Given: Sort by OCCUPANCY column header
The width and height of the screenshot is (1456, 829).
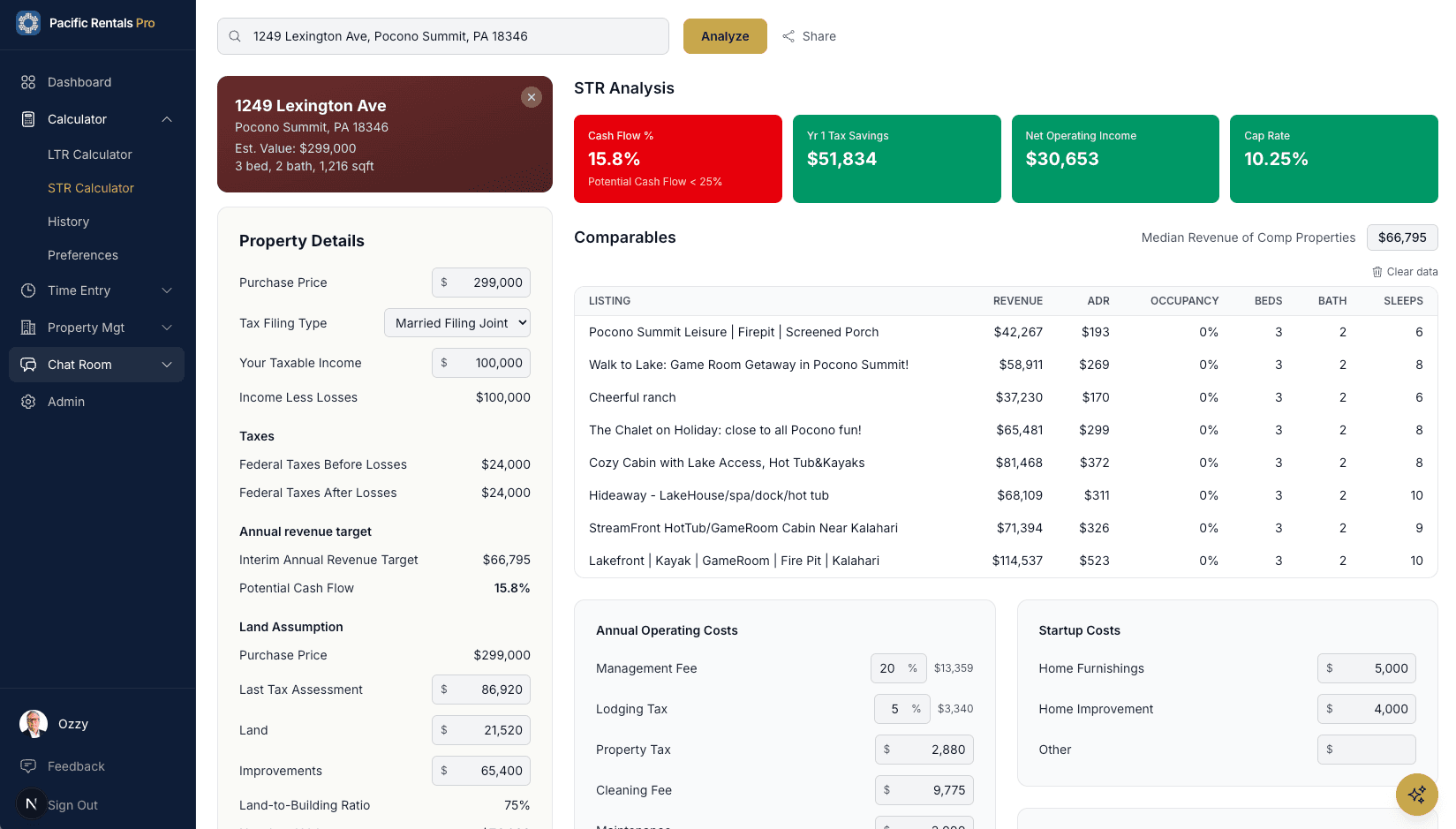Looking at the screenshot, I should (x=1184, y=301).
